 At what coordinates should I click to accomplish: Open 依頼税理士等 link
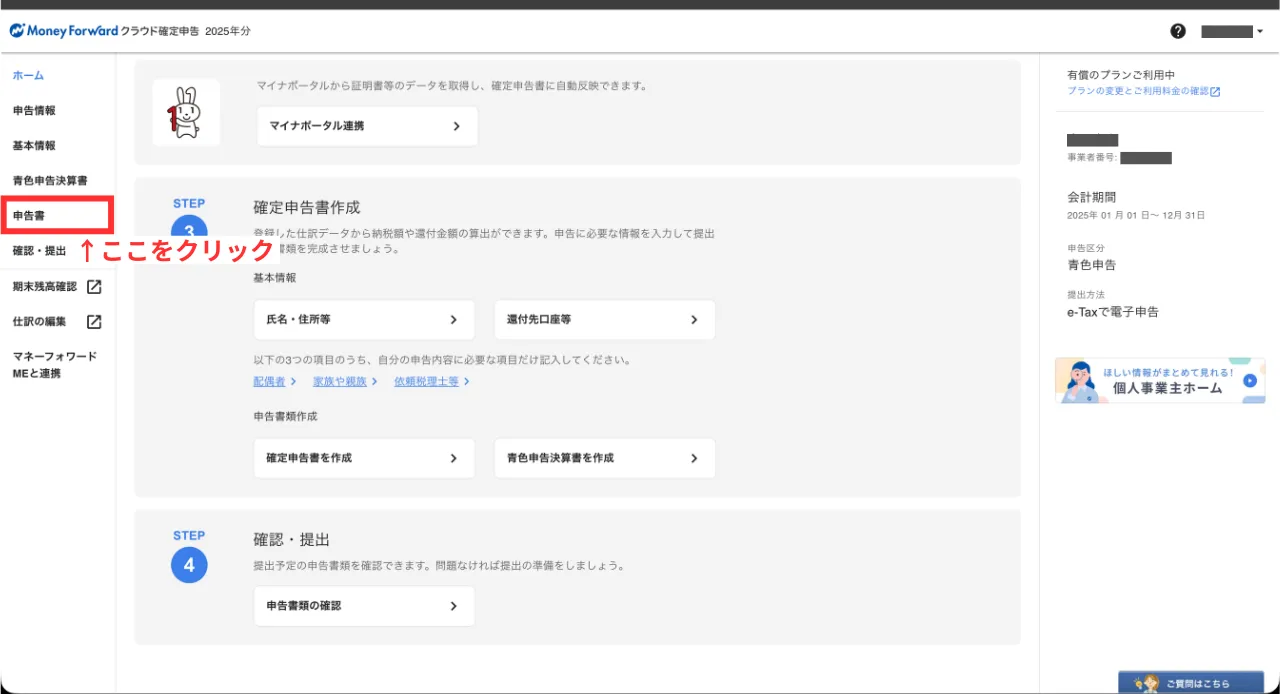pyautogui.click(x=431, y=382)
